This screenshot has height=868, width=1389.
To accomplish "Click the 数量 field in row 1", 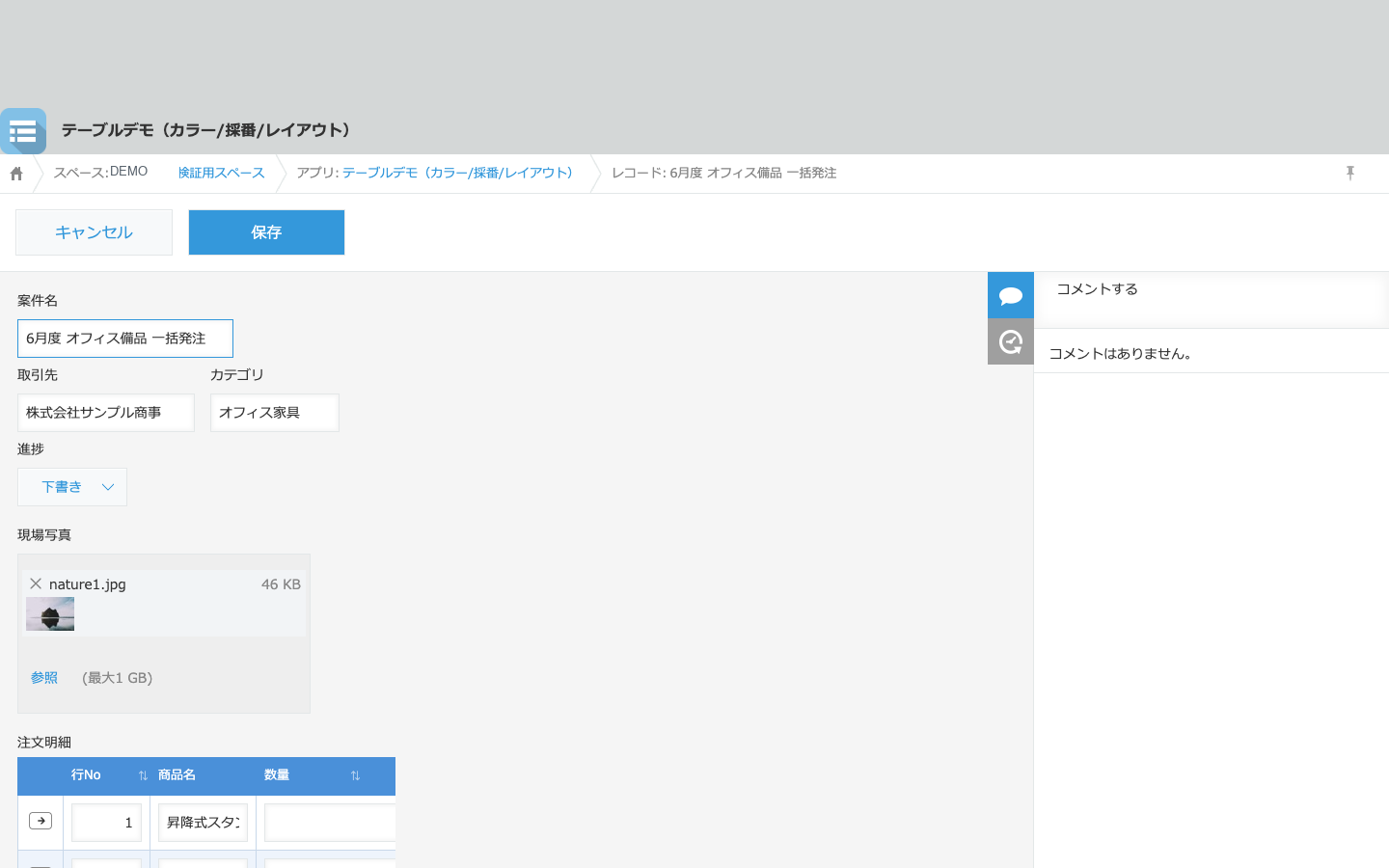I will coord(330,823).
